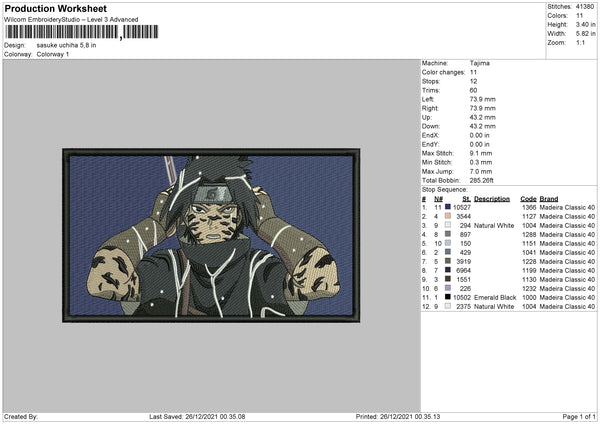Click the Stitches value '41380'

click(585, 7)
